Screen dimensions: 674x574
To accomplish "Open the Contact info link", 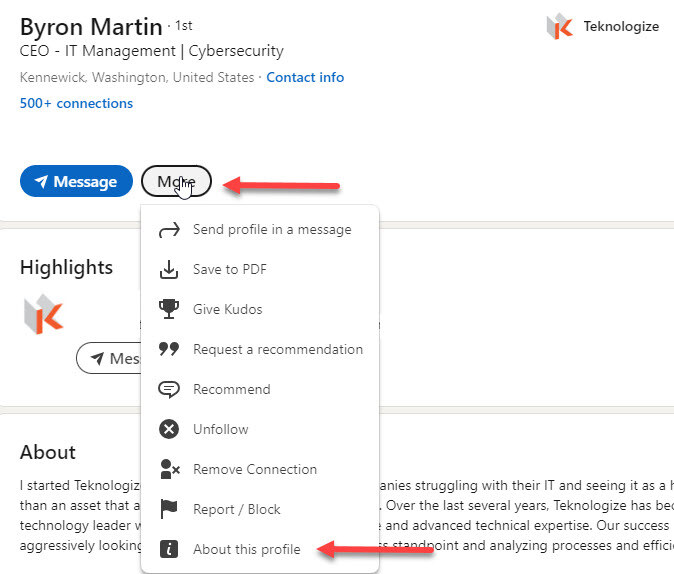I will click(x=305, y=77).
